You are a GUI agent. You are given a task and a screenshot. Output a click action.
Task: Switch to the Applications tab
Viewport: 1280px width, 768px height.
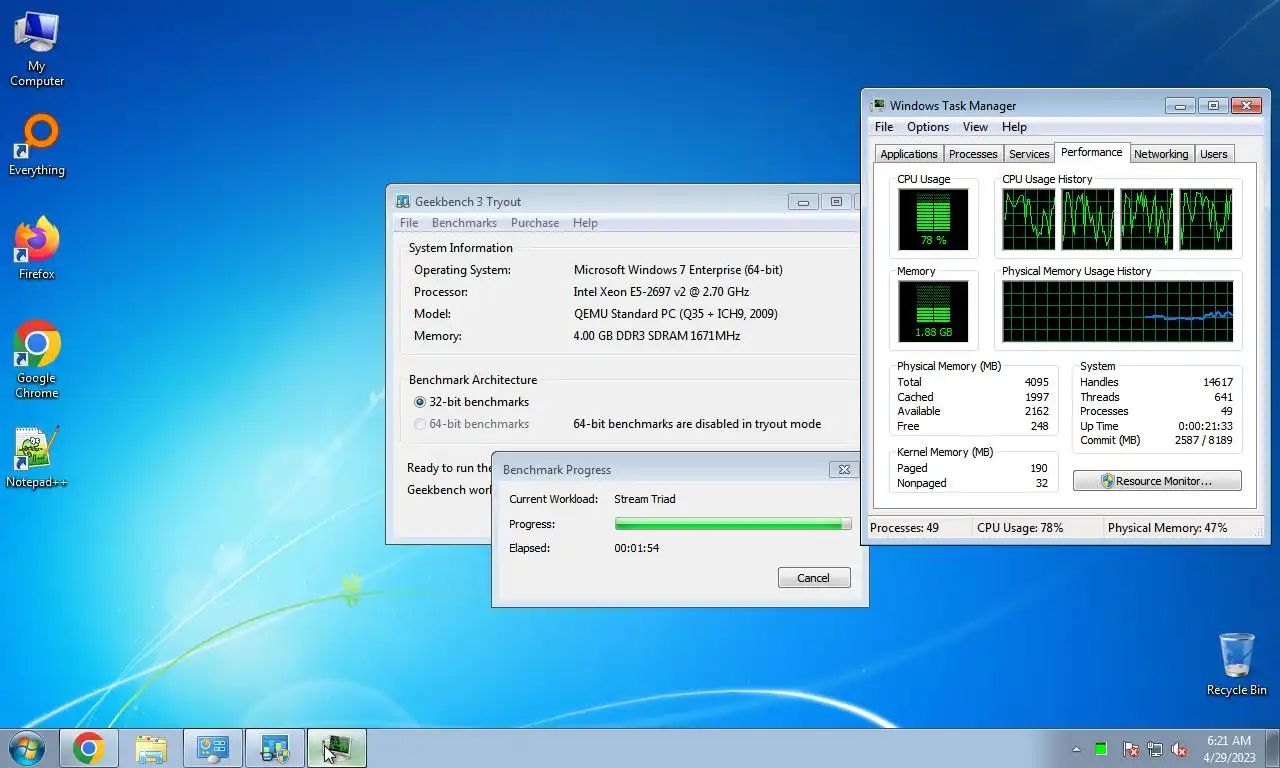pyautogui.click(x=909, y=154)
